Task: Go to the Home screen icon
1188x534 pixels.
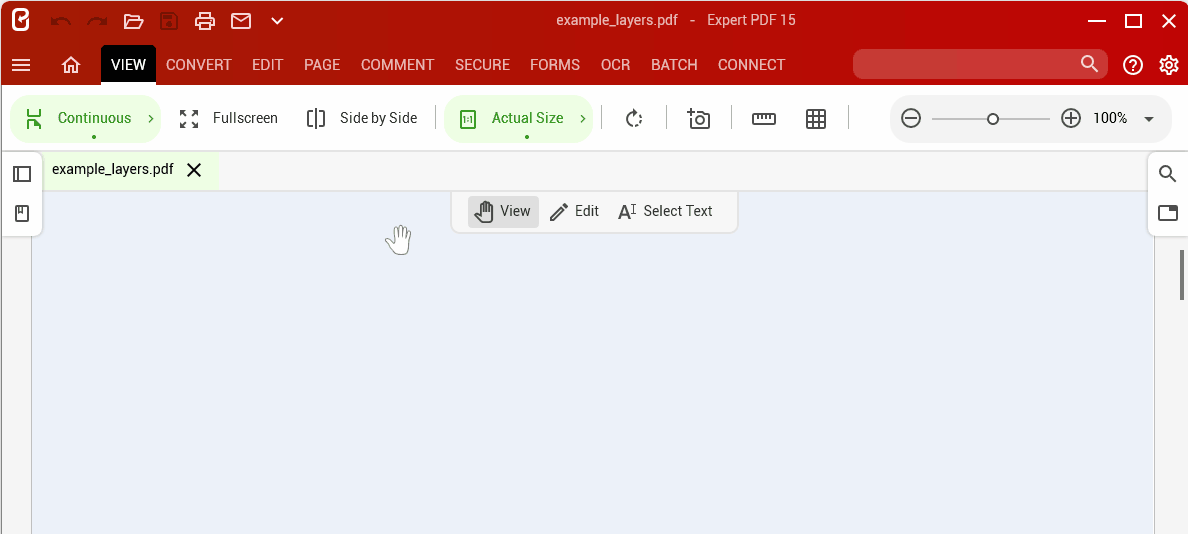Action: pos(70,65)
